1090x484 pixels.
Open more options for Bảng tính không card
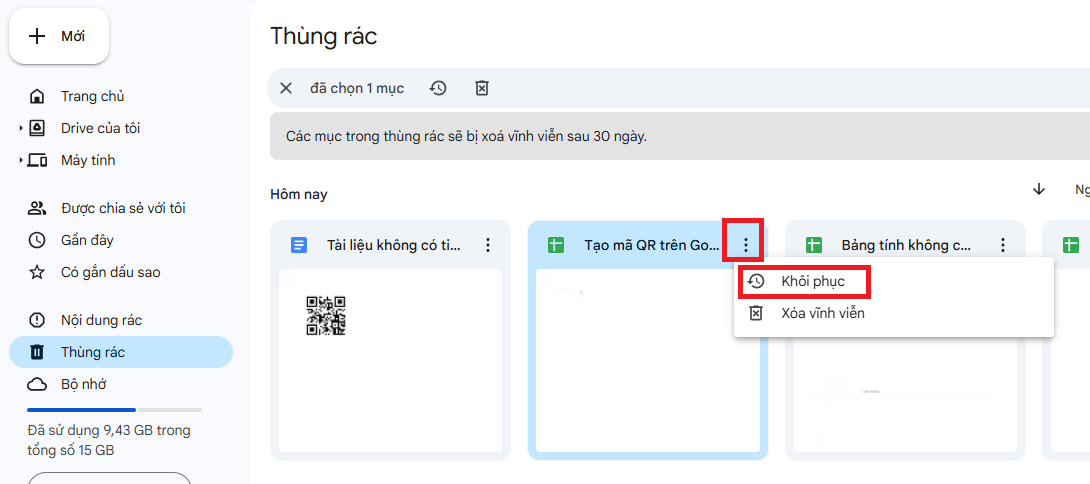pos(1002,245)
